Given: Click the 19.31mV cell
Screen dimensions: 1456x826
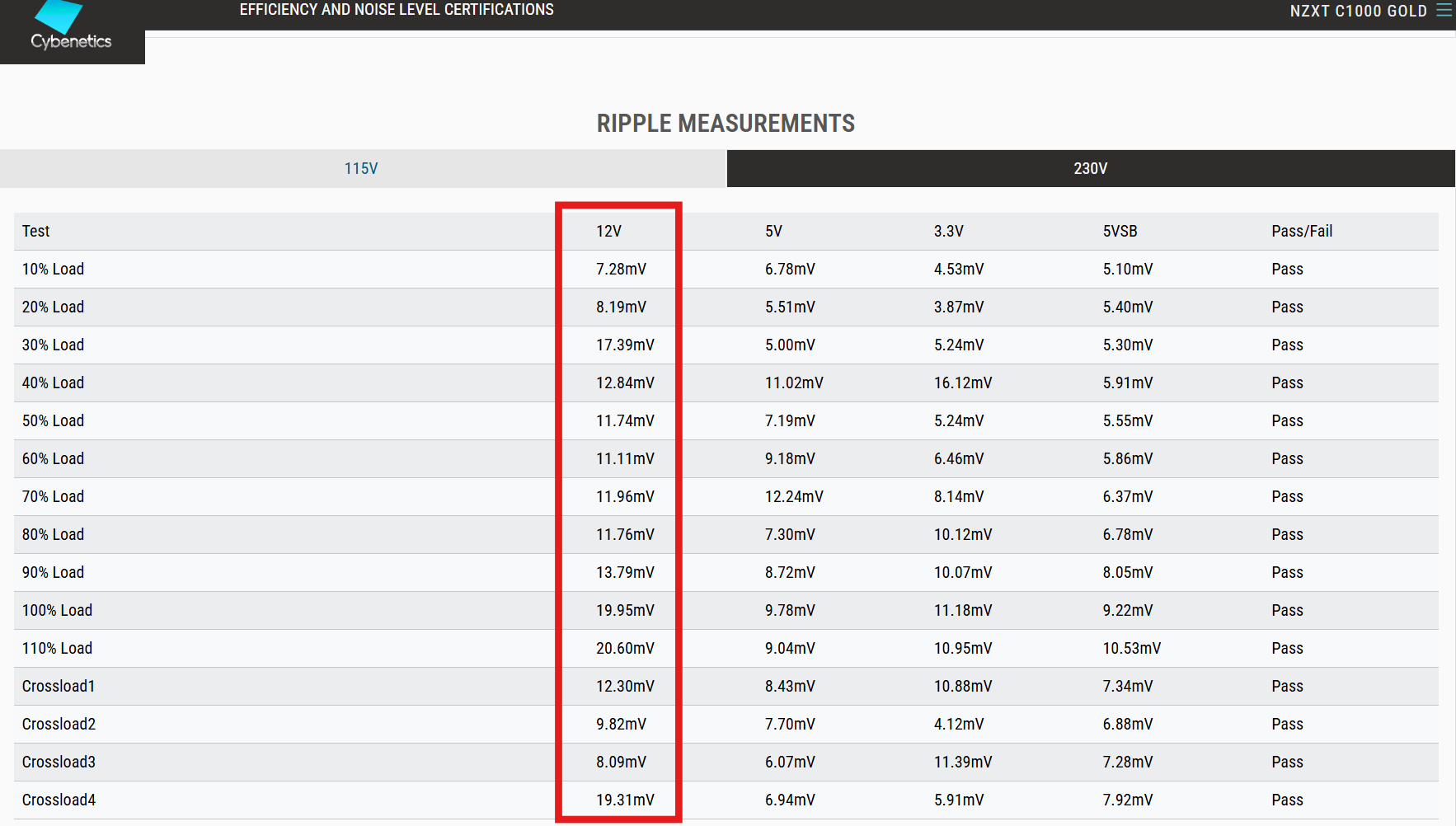Looking at the screenshot, I should 625,800.
